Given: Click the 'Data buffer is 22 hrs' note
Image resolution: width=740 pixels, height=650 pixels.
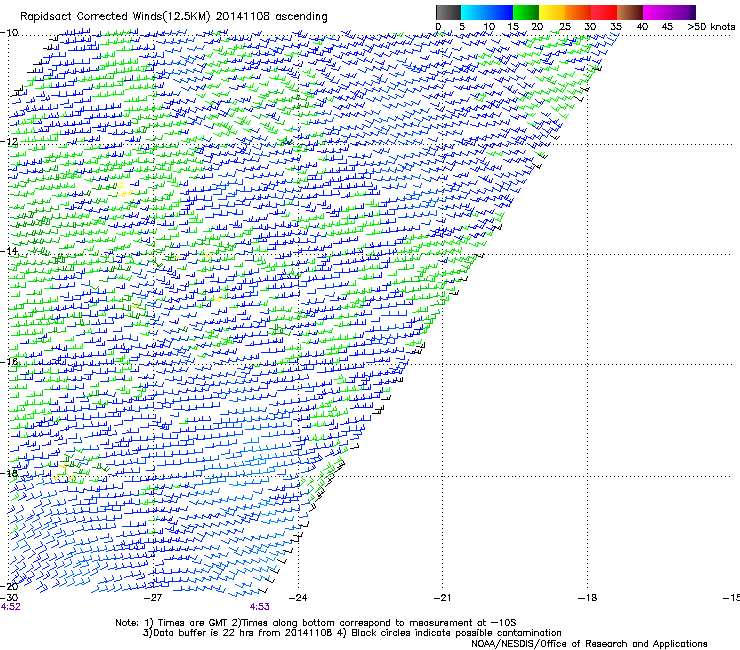Looking at the screenshot, I should pos(352,633).
